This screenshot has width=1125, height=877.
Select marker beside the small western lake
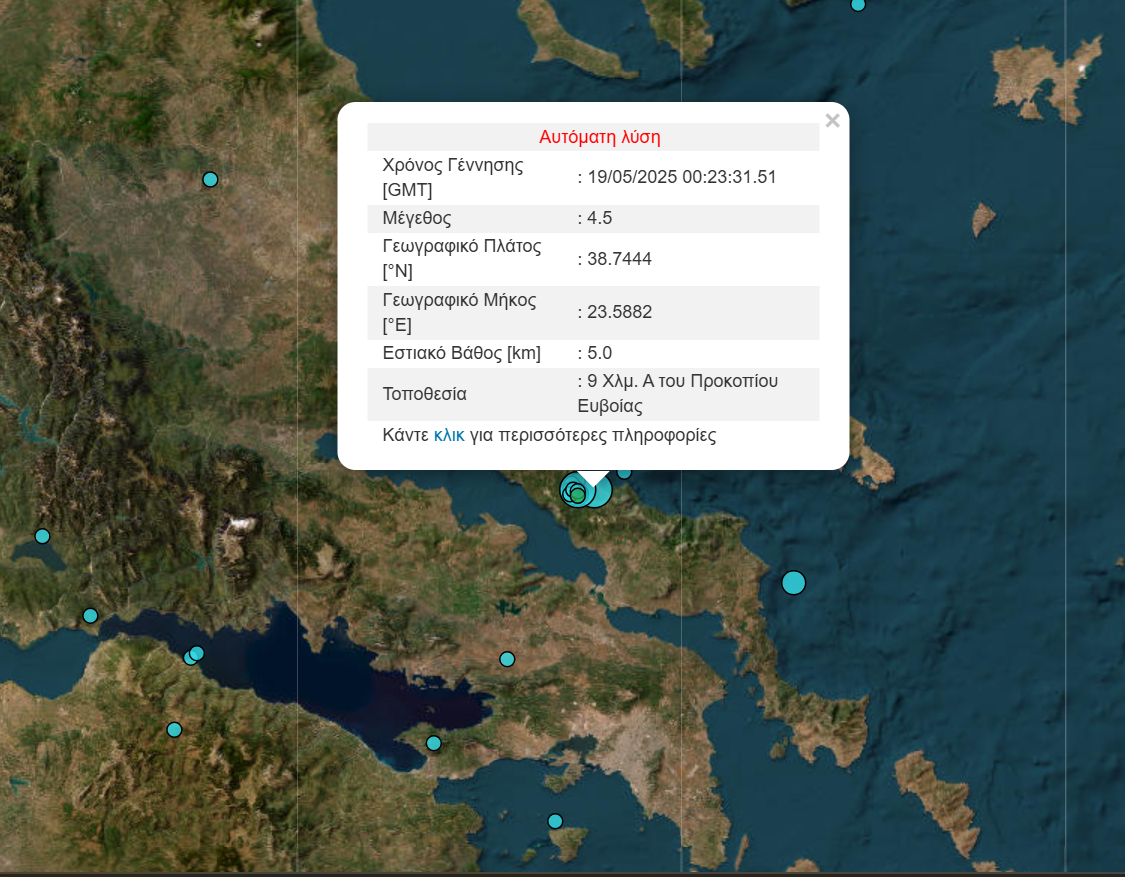coord(42,536)
